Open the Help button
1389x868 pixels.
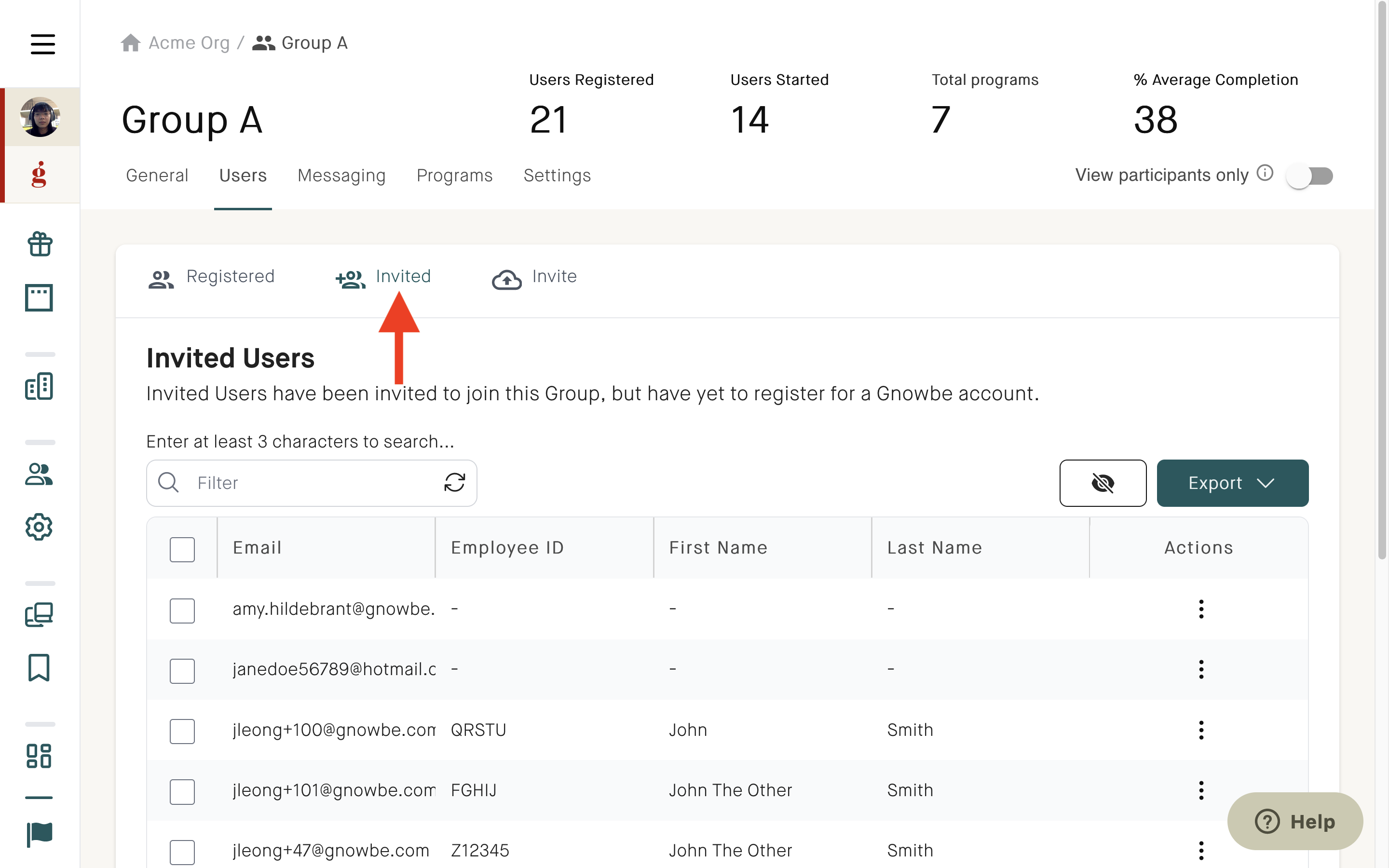(1295, 821)
